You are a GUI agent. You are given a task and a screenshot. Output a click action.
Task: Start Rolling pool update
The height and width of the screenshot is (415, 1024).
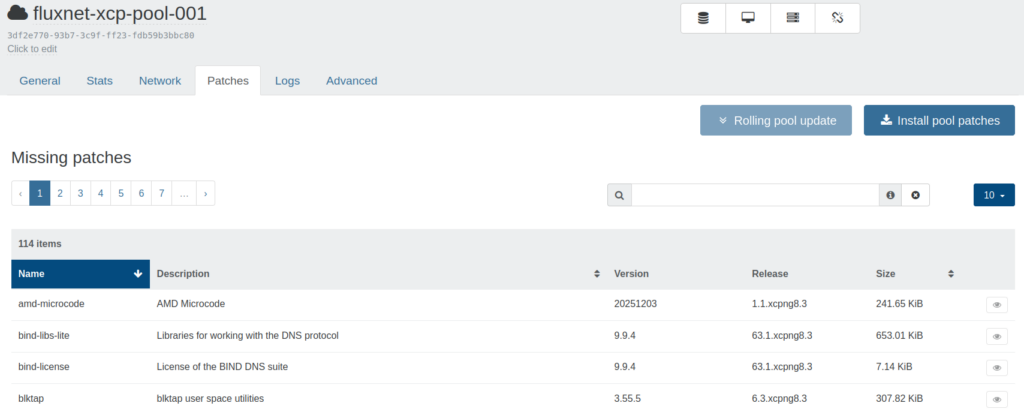775,121
